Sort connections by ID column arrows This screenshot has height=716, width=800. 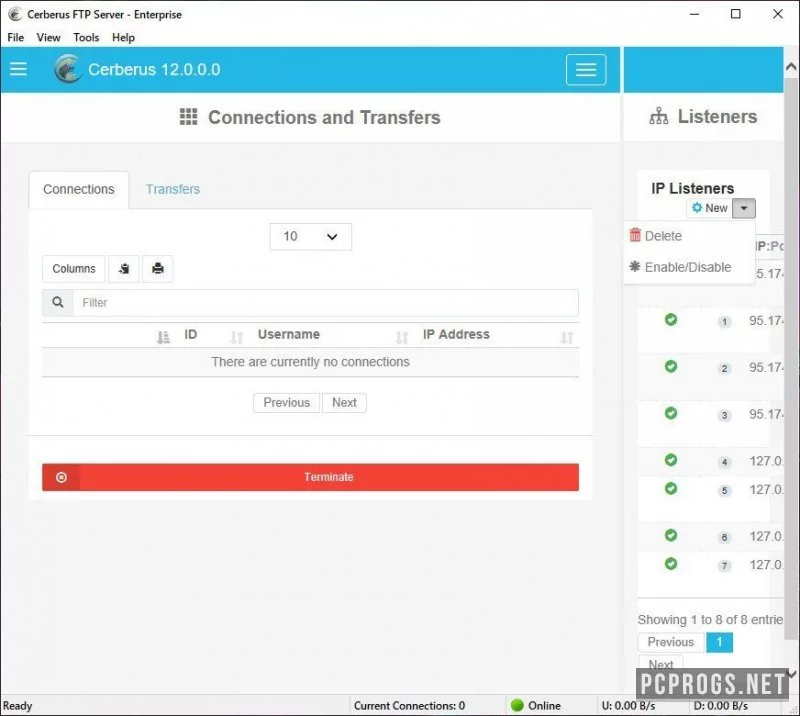(236, 337)
